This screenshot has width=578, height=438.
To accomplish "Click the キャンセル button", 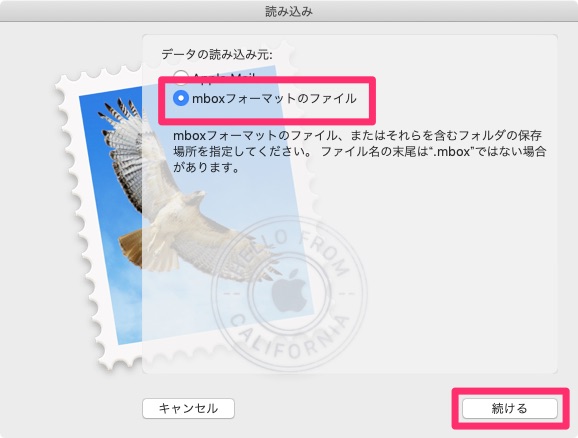I will (x=188, y=408).
